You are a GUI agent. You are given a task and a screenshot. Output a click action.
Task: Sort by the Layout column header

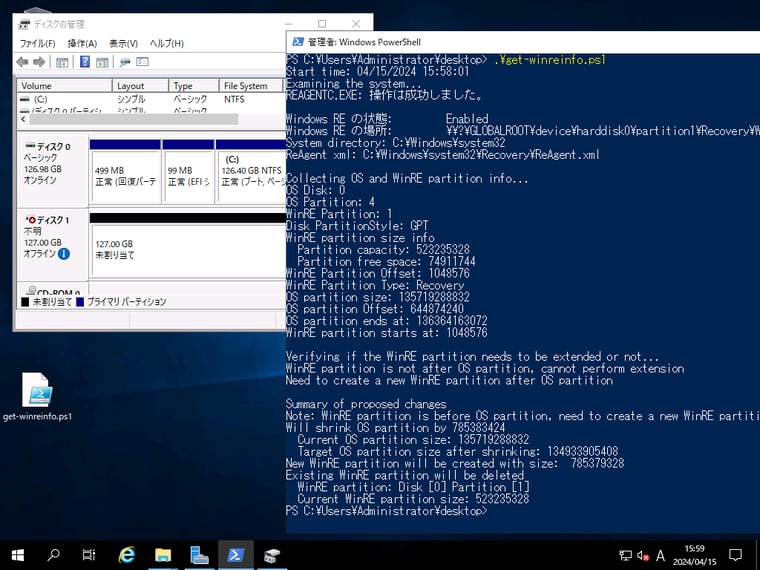[141, 86]
